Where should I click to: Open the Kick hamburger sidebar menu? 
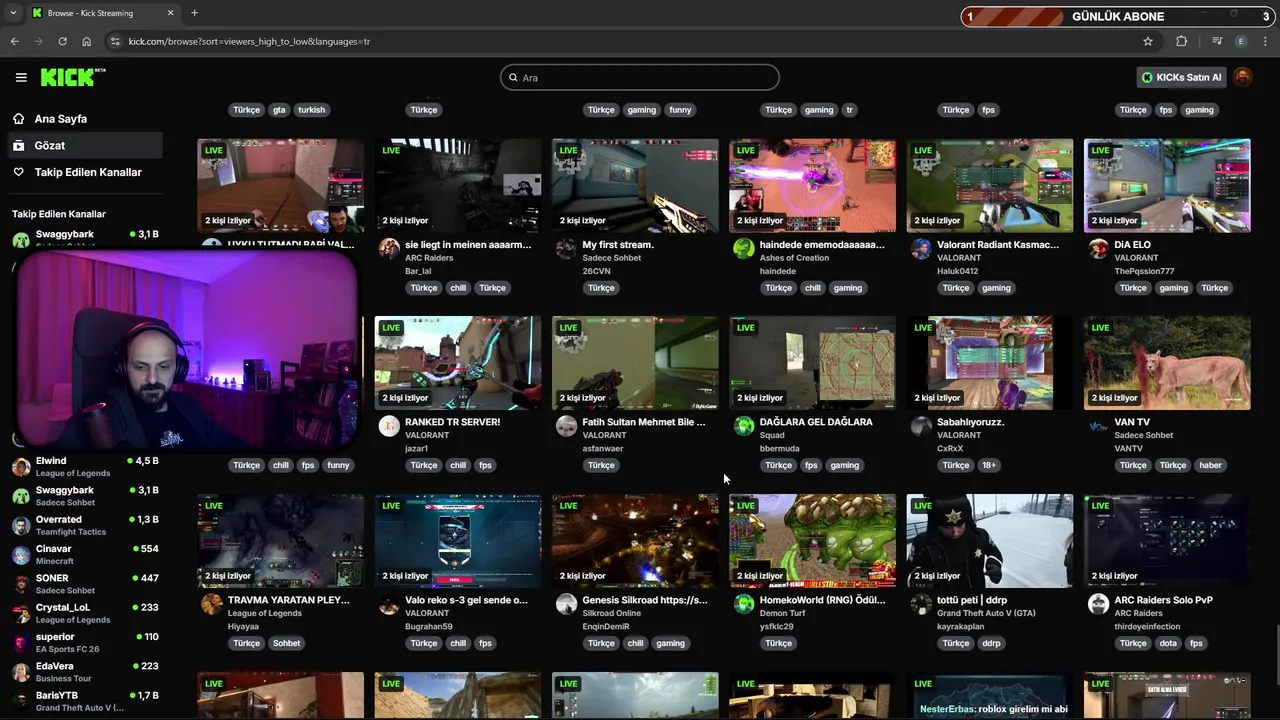pos(21,77)
